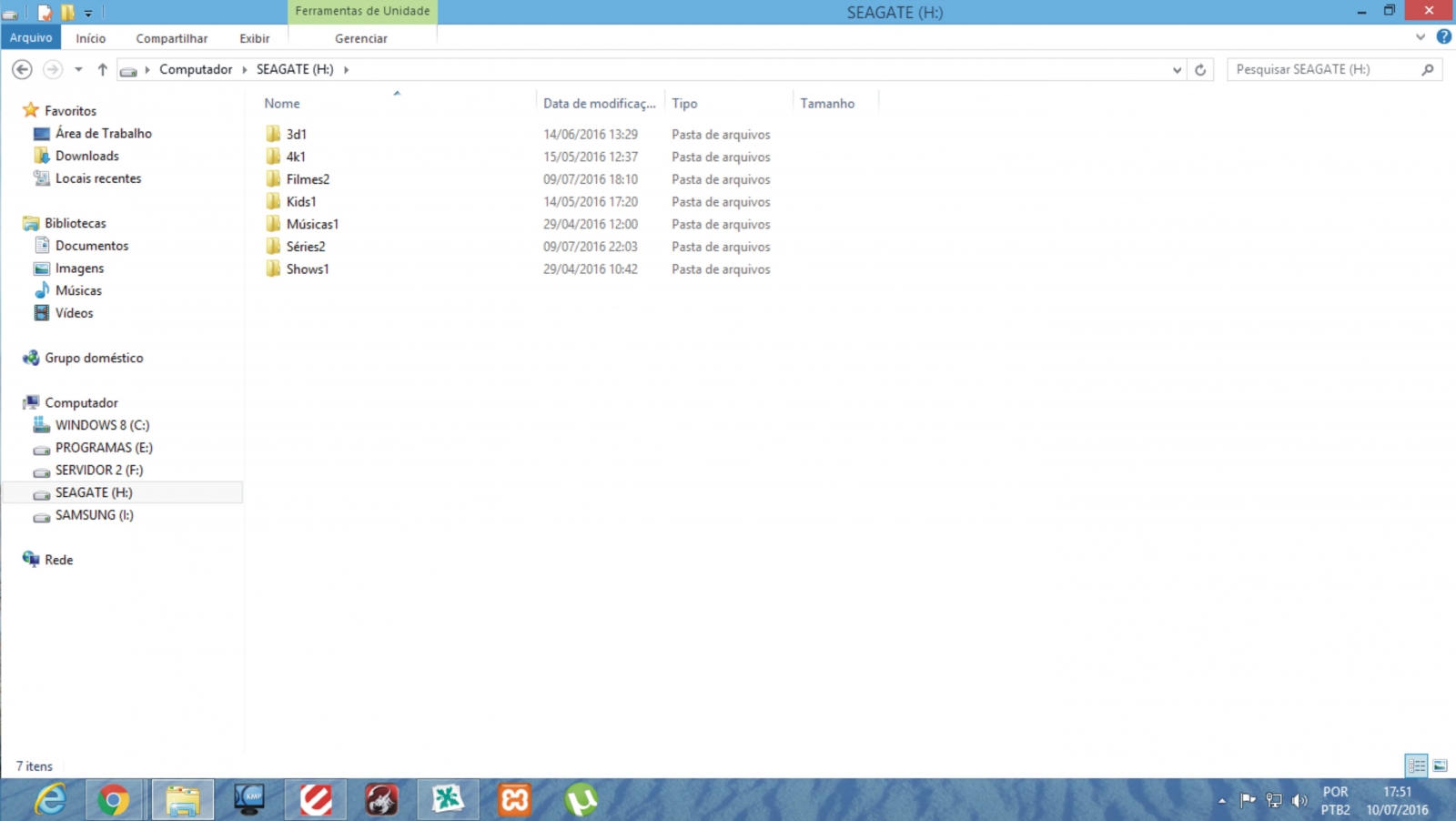The height and width of the screenshot is (821, 1456).
Task: Sort by Data de modificação column header
Action: click(600, 103)
